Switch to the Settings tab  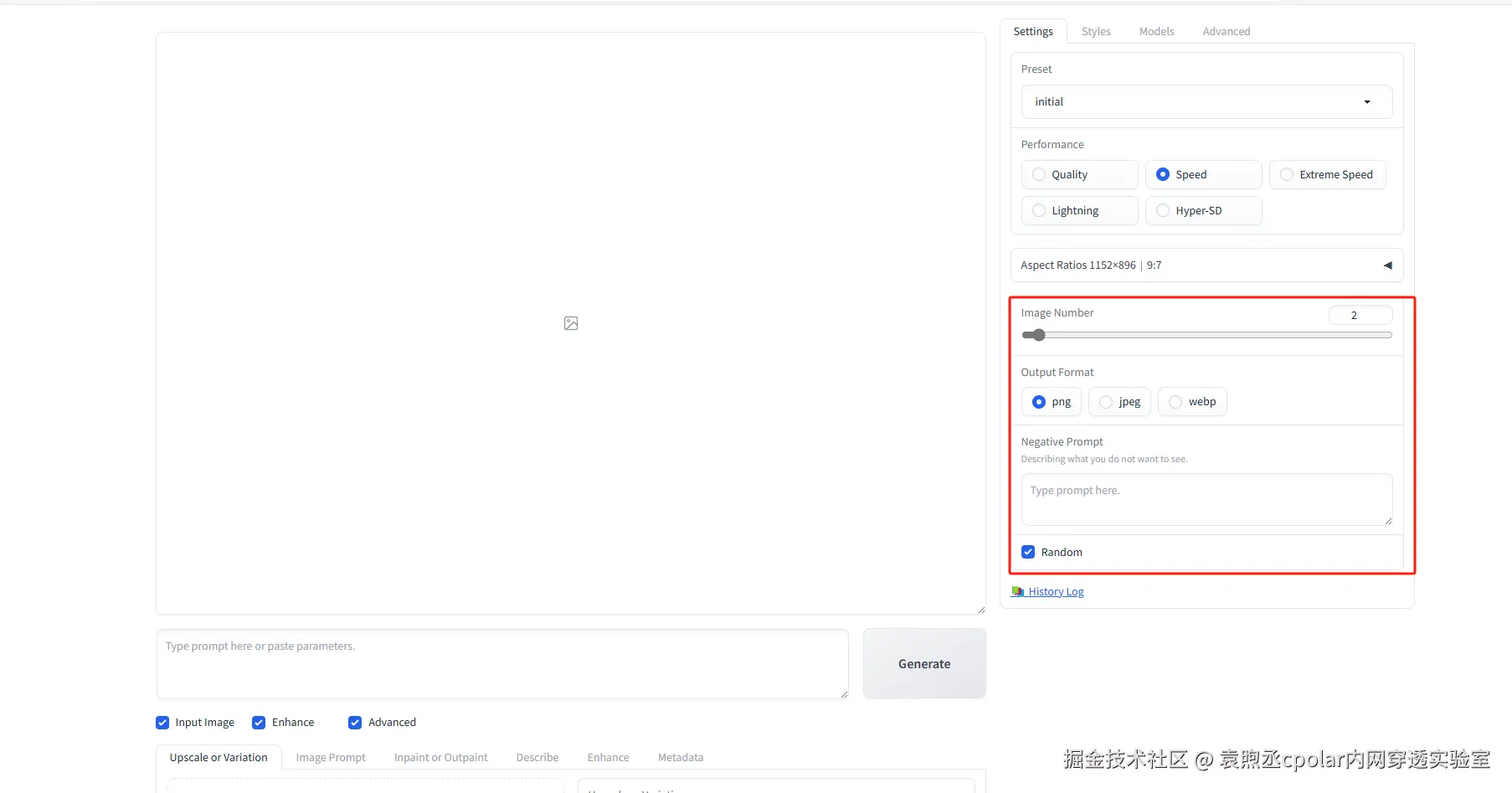coord(1033,32)
